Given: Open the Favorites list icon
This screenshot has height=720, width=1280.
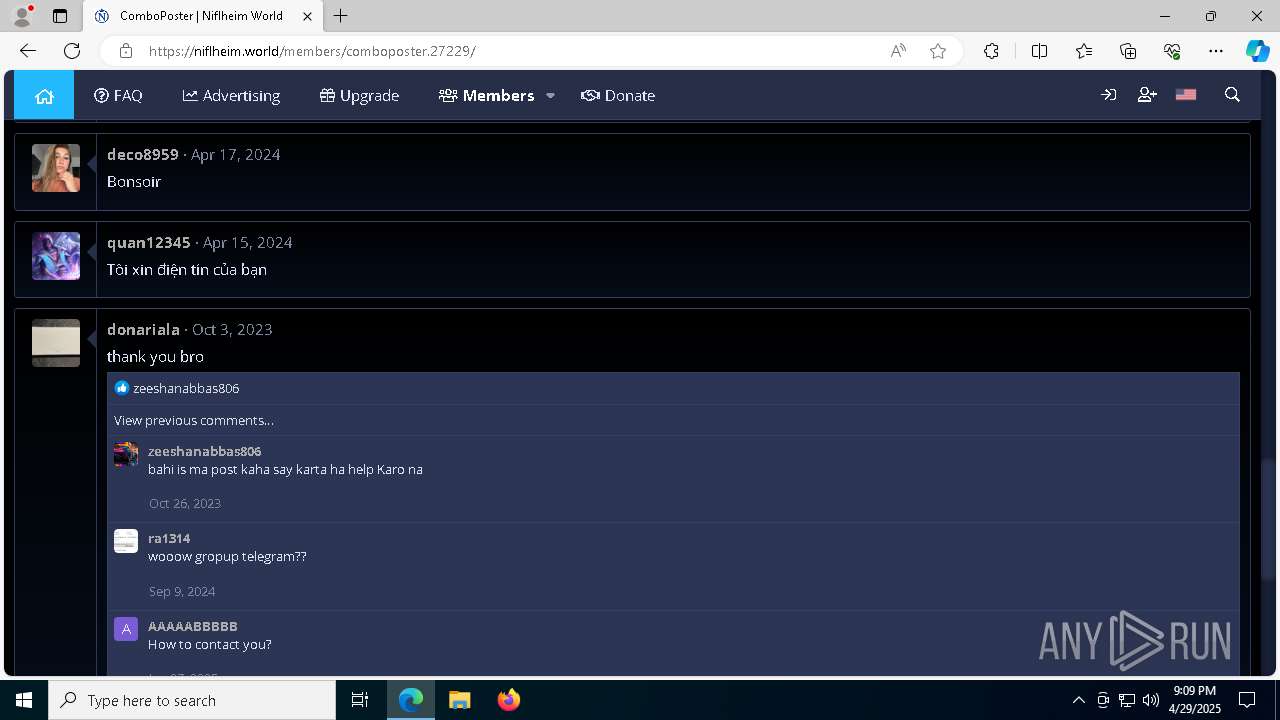Looking at the screenshot, I should (x=1084, y=51).
